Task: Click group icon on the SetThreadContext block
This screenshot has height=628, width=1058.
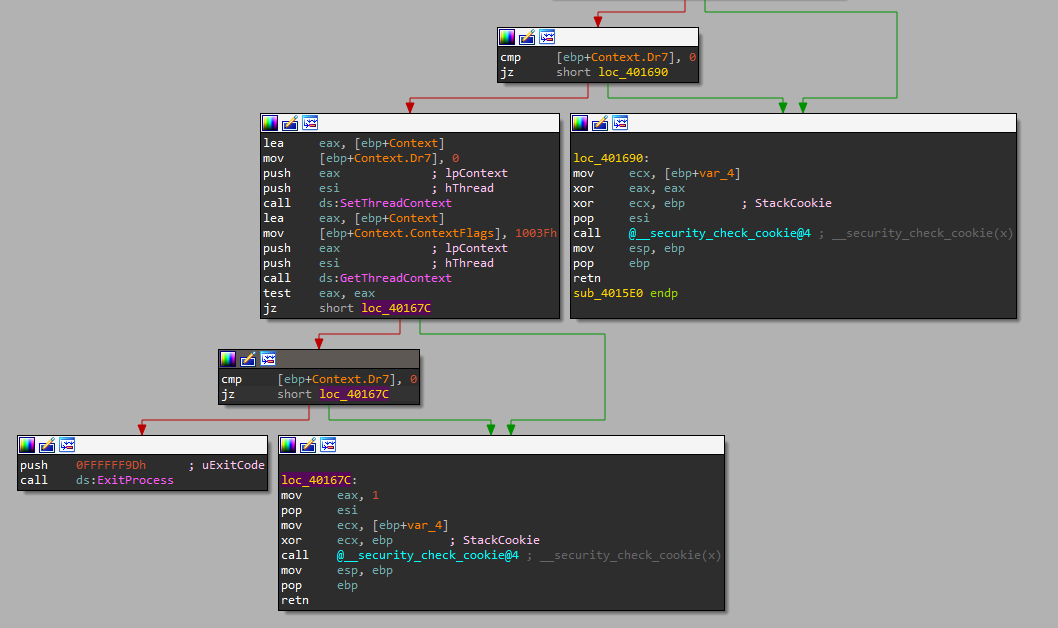Action: [310, 123]
